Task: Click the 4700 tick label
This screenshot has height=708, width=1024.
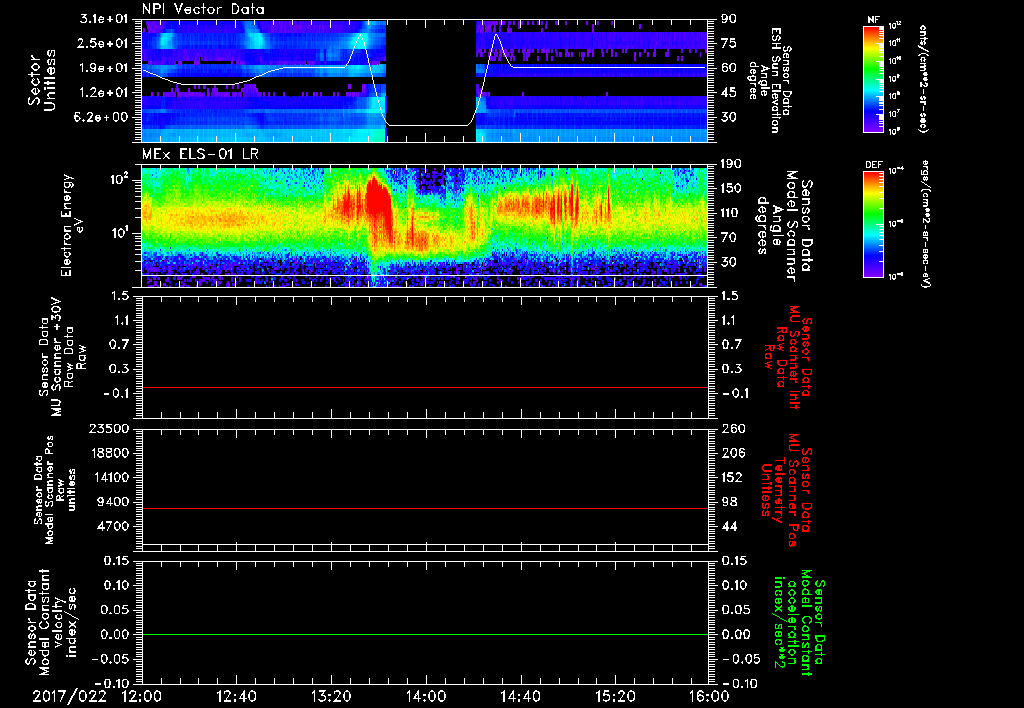Action: pyautogui.click(x=114, y=526)
